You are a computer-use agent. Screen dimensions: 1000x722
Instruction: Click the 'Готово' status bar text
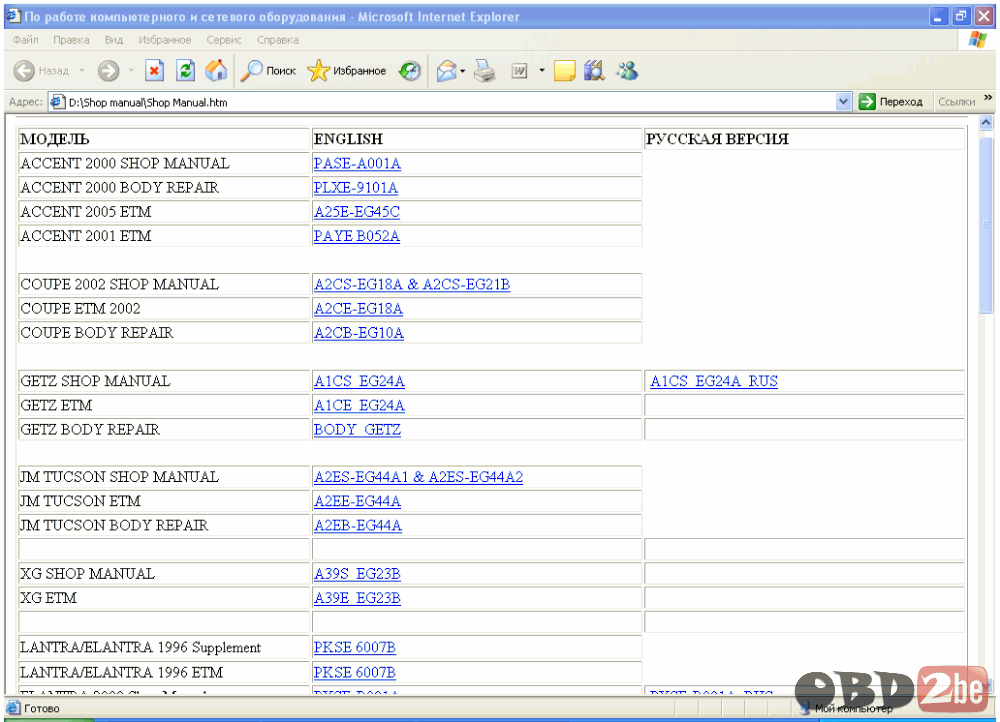click(x=41, y=709)
